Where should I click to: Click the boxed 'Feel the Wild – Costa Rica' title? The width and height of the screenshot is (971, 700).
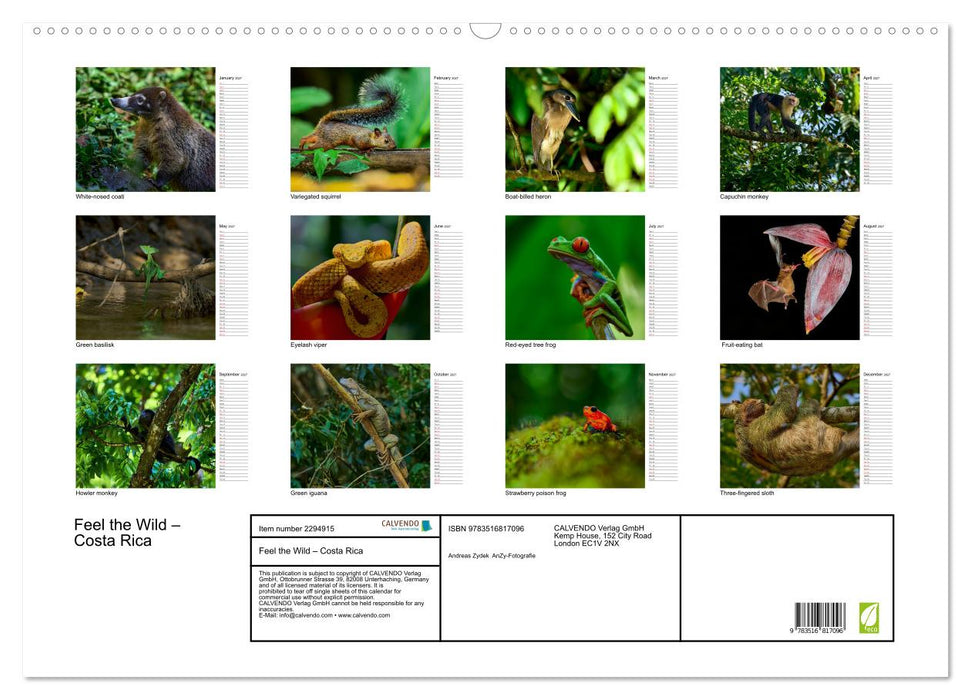tap(311, 551)
